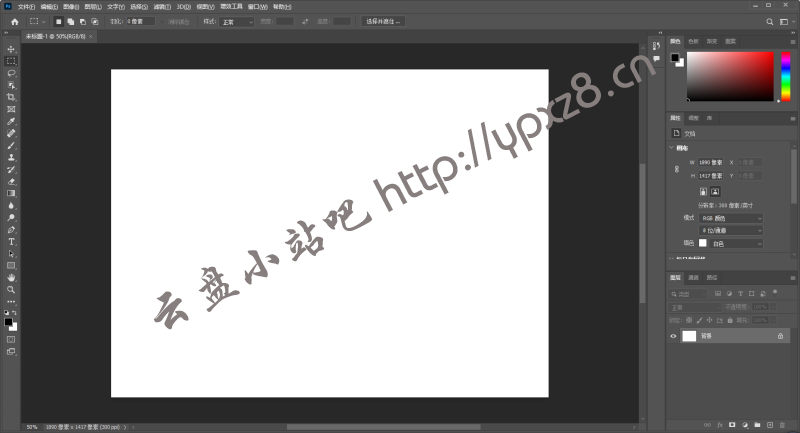800x433 pixels.
Task: Set canvas to portrait orientation
Action: (703, 192)
